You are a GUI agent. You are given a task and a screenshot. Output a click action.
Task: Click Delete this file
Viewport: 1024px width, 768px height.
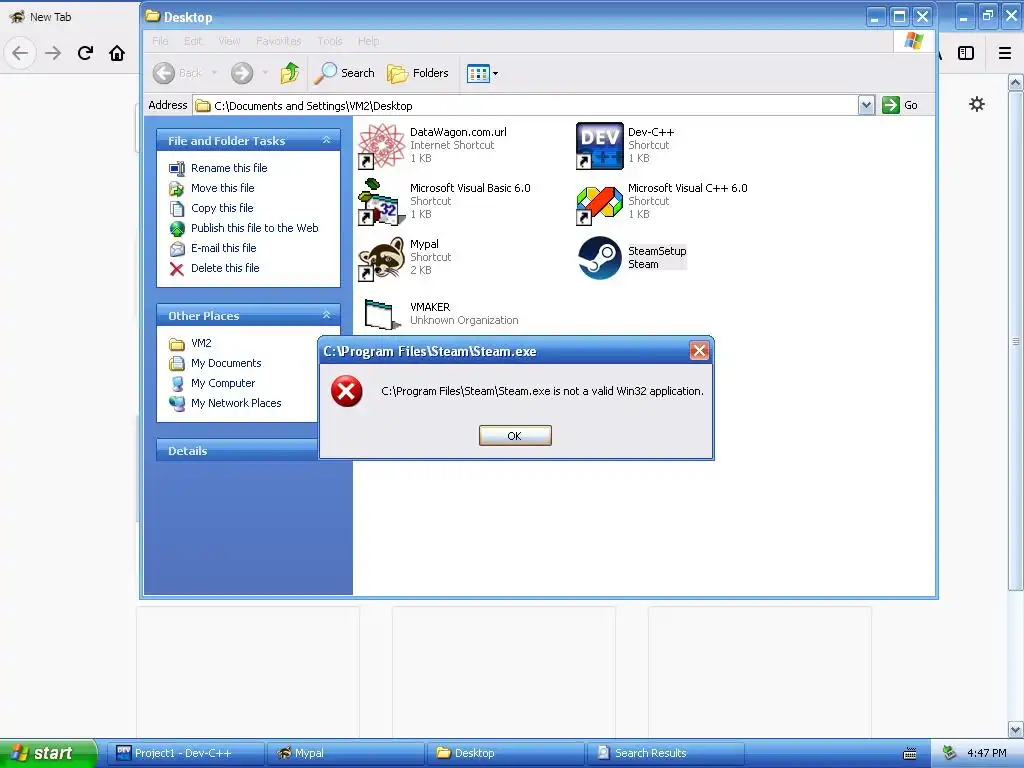pos(225,268)
